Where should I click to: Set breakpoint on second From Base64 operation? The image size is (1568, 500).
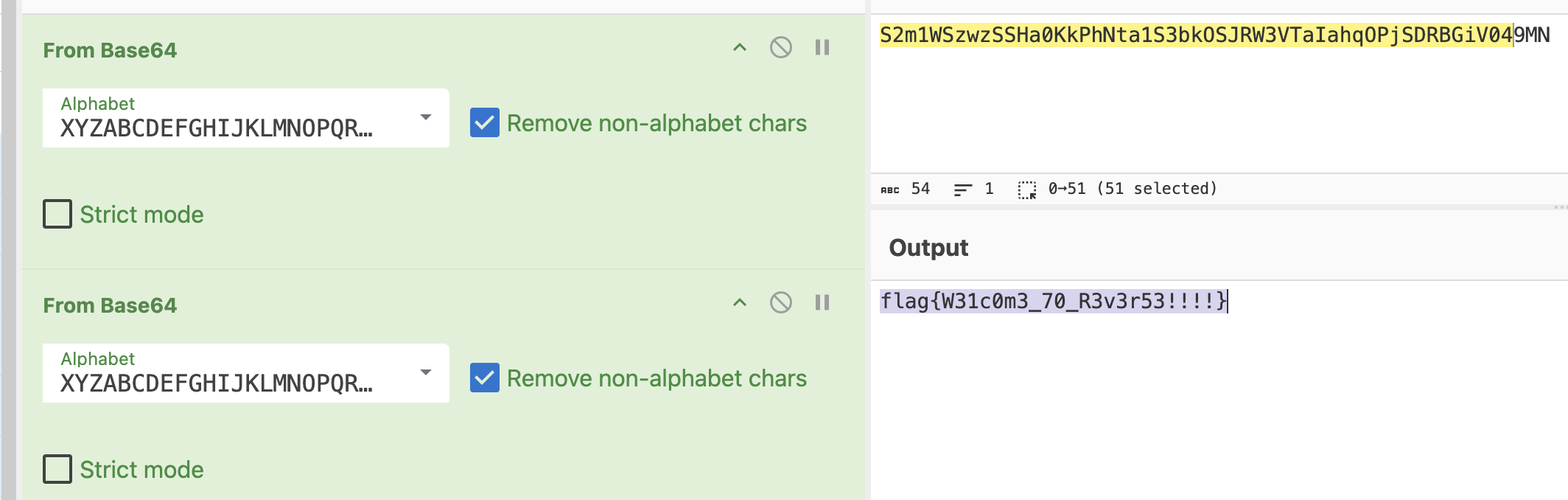(x=822, y=302)
